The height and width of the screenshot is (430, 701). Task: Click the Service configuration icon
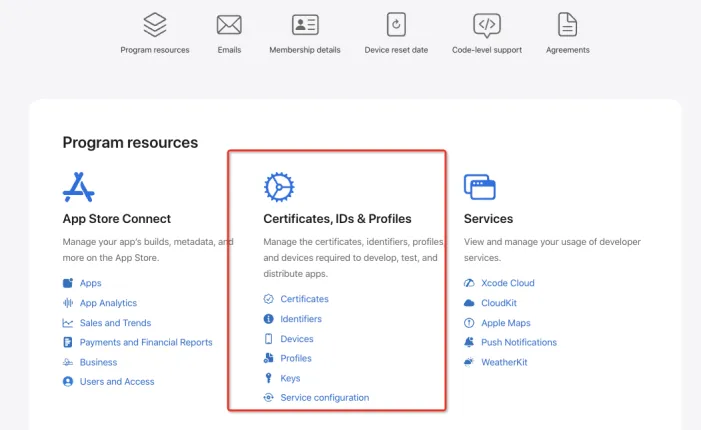pos(268,397)
